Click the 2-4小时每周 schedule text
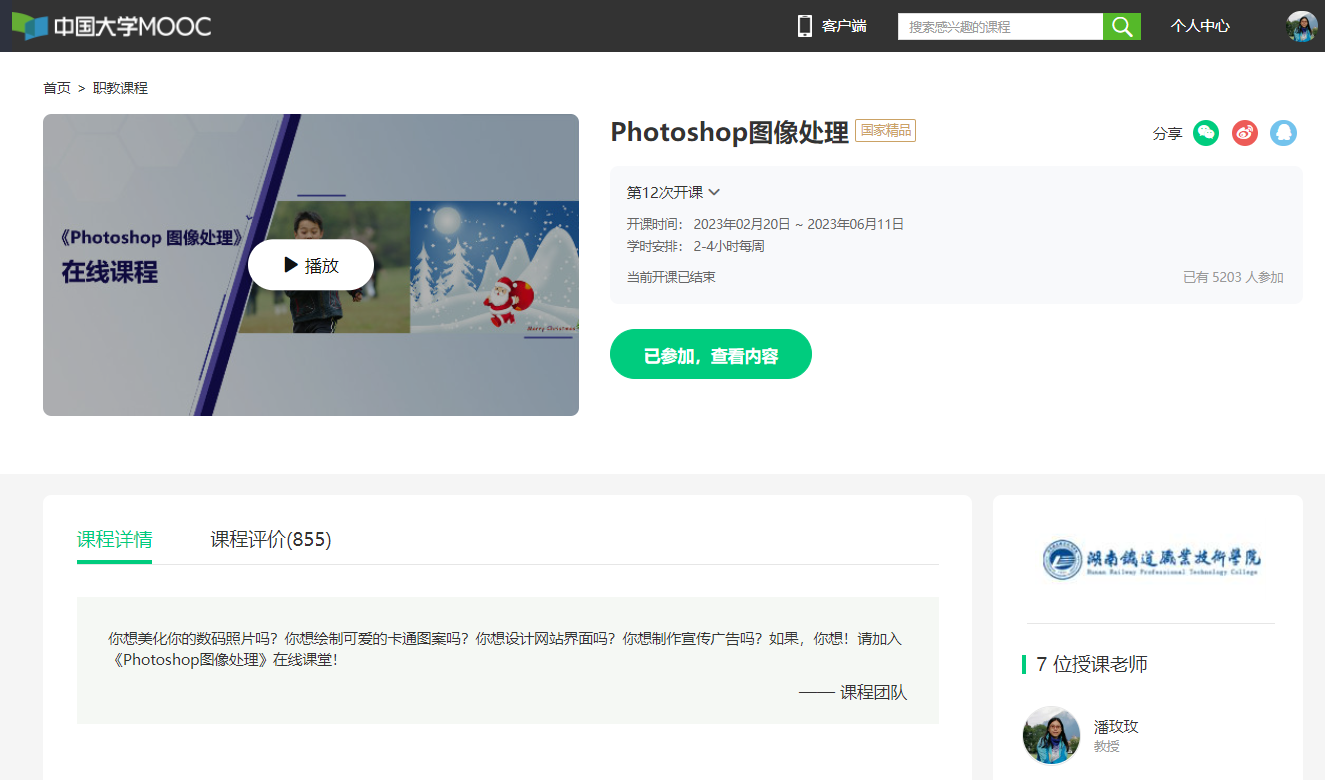Screen dimensions: 1325x780 point(729,246)
